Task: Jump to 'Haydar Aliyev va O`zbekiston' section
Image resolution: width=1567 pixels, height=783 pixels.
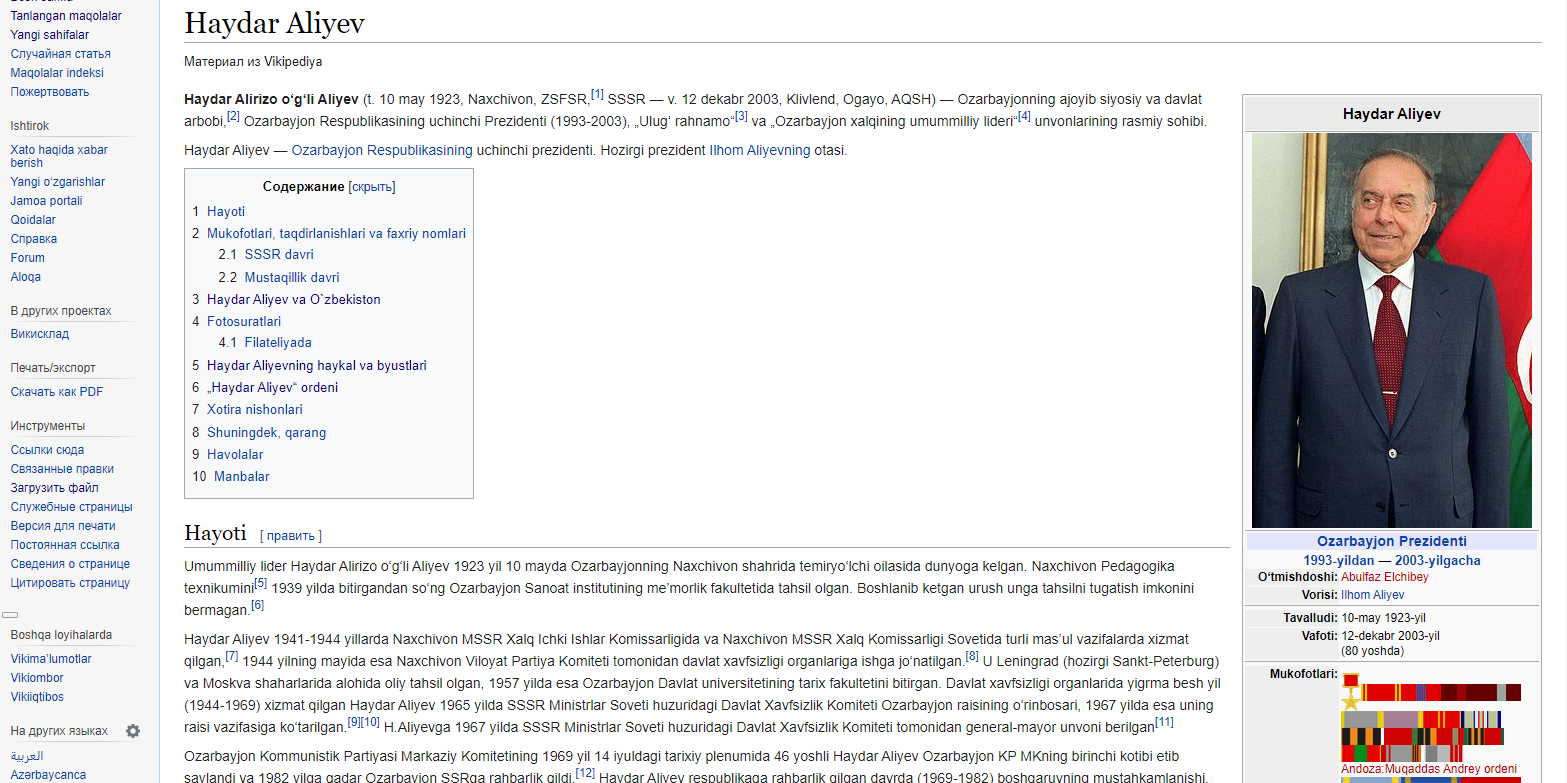Action: coord(294,300)
